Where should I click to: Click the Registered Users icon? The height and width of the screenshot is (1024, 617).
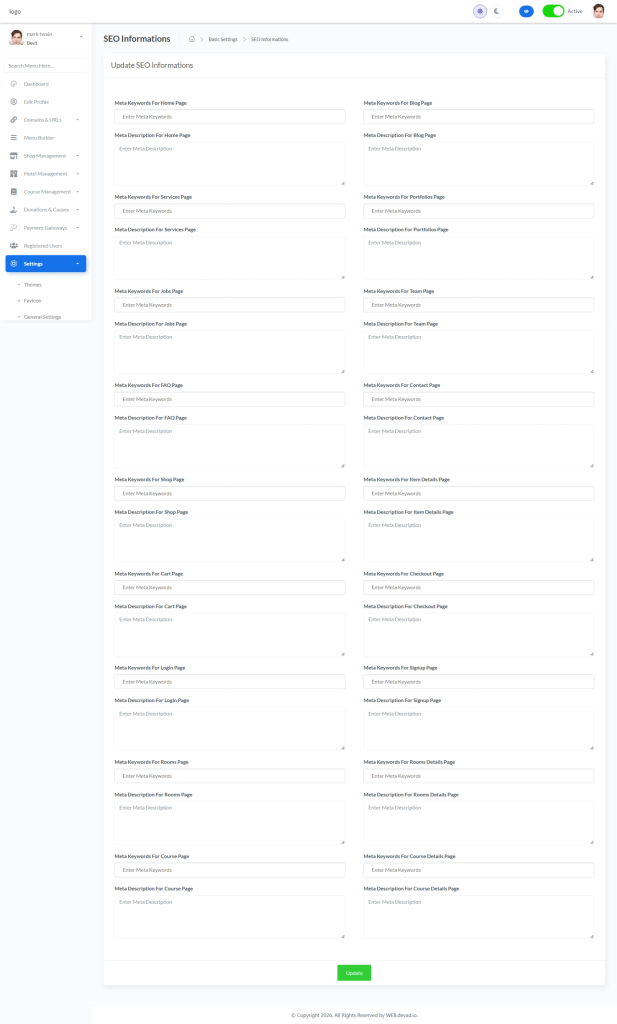coord(13,246)
